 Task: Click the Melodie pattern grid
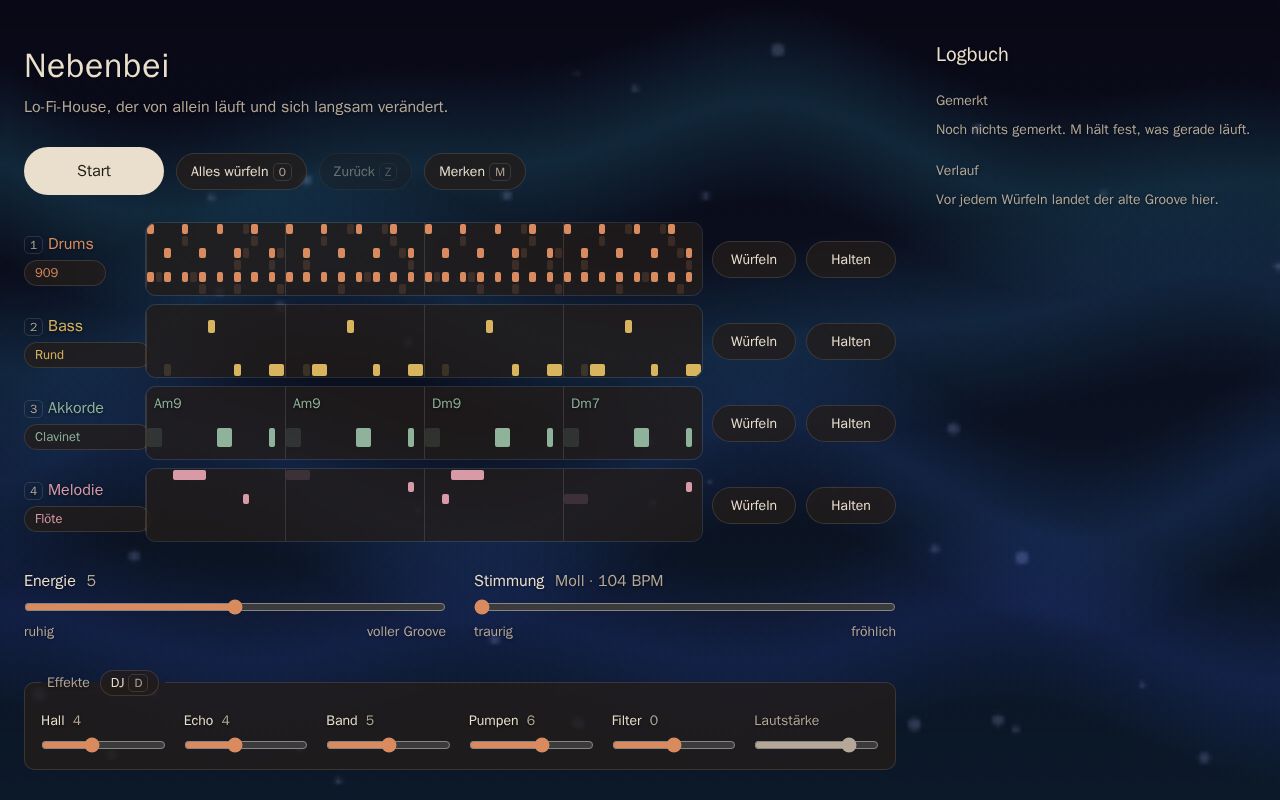pyautogui.click(x=424, y=505)
